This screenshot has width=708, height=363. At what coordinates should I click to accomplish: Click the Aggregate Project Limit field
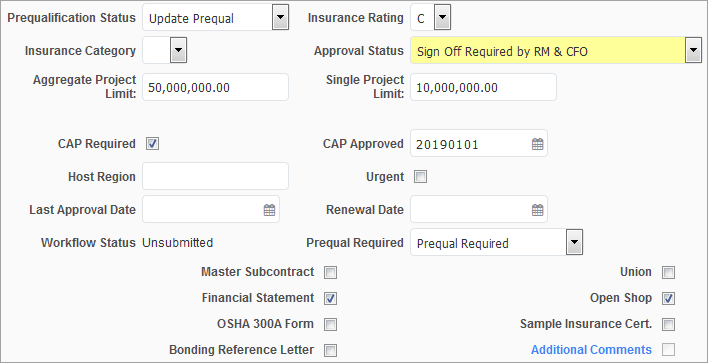(x=215, y=87)
